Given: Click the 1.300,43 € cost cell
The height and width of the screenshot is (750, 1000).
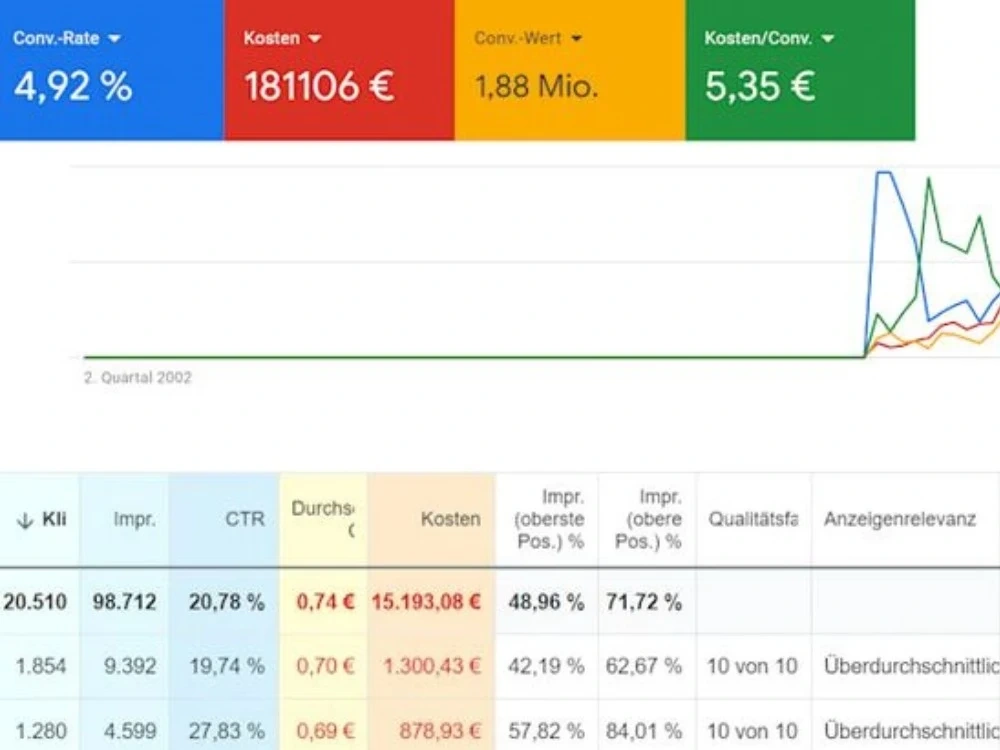Looking at the screenshot, I should pyautogui.click(x=432, y=666).
